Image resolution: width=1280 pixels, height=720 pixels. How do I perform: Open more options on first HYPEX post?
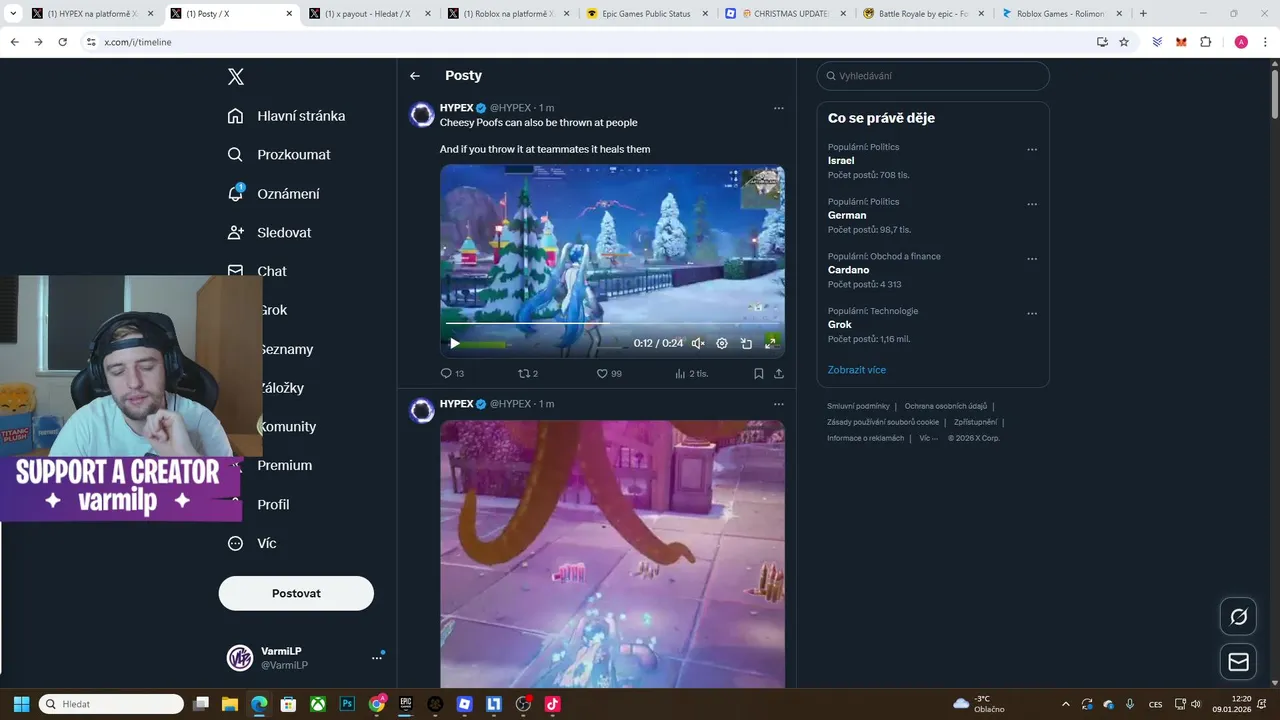(779, 108)
